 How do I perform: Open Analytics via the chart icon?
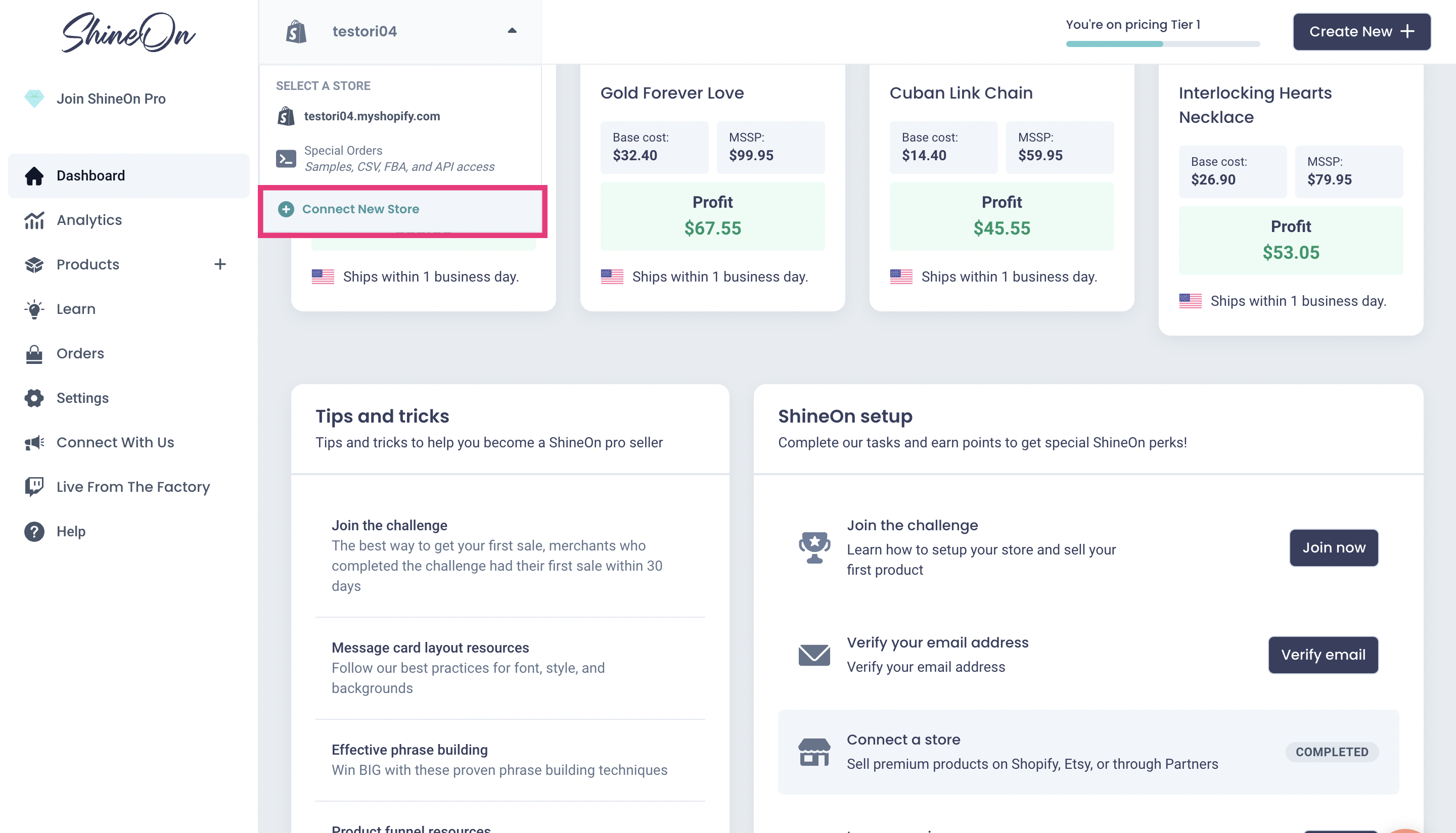tap(34, 220)
